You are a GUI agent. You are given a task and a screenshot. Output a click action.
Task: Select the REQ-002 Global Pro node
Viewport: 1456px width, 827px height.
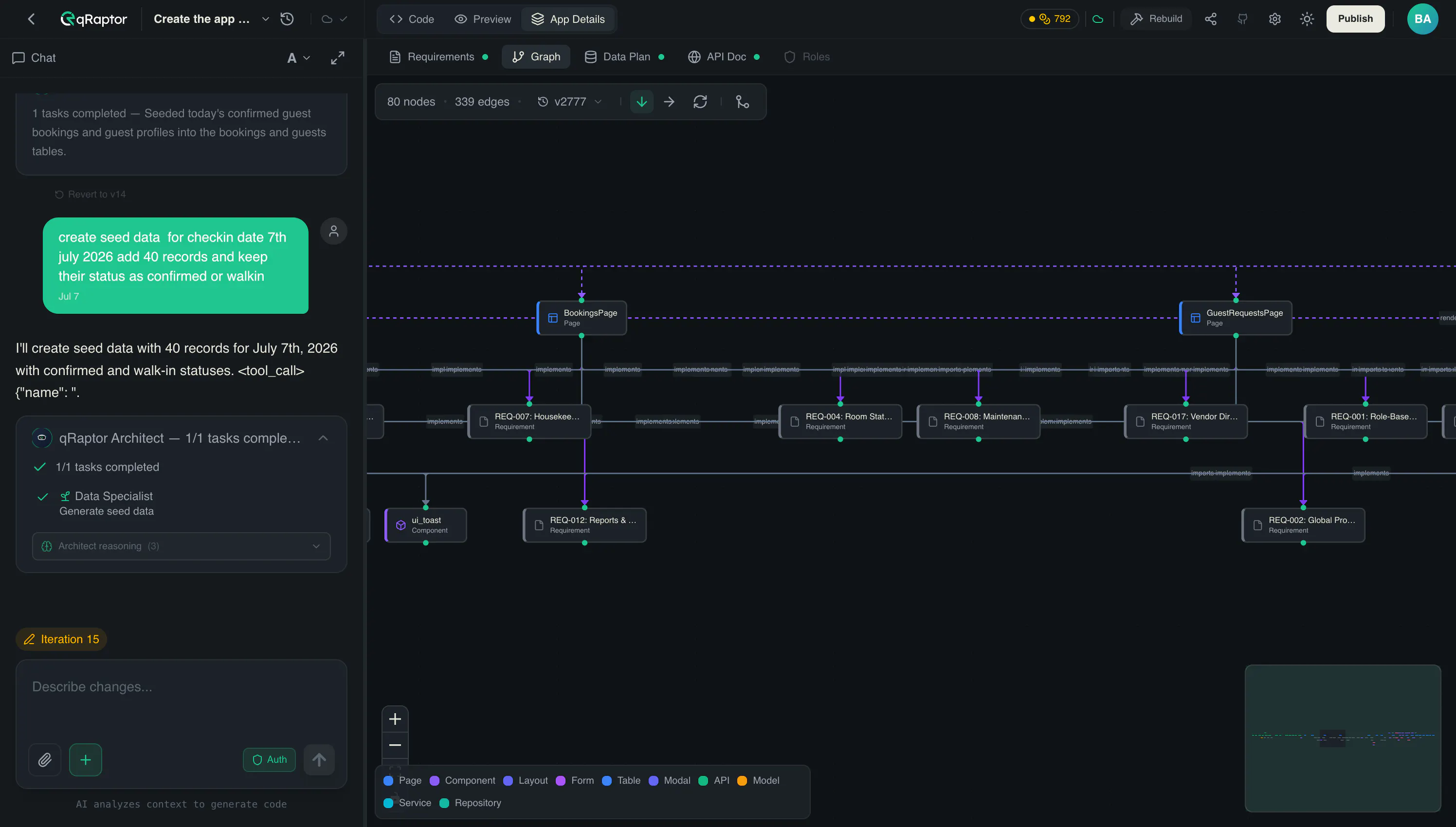[x=1303, y=525]
